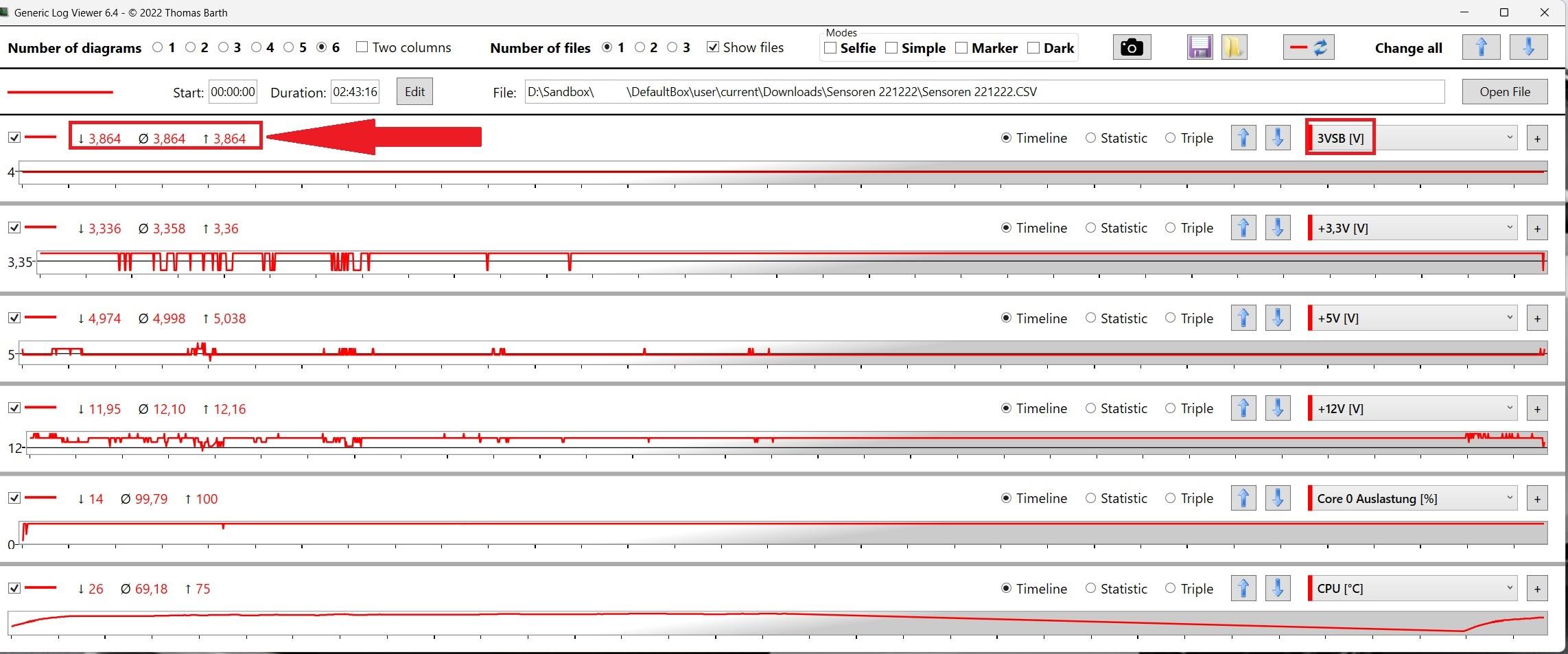Open the CPU [°C] sensor dropdown
The width and height of the screenshot is (1568, 654).
pyautogui.click(x=1413, y=588)
